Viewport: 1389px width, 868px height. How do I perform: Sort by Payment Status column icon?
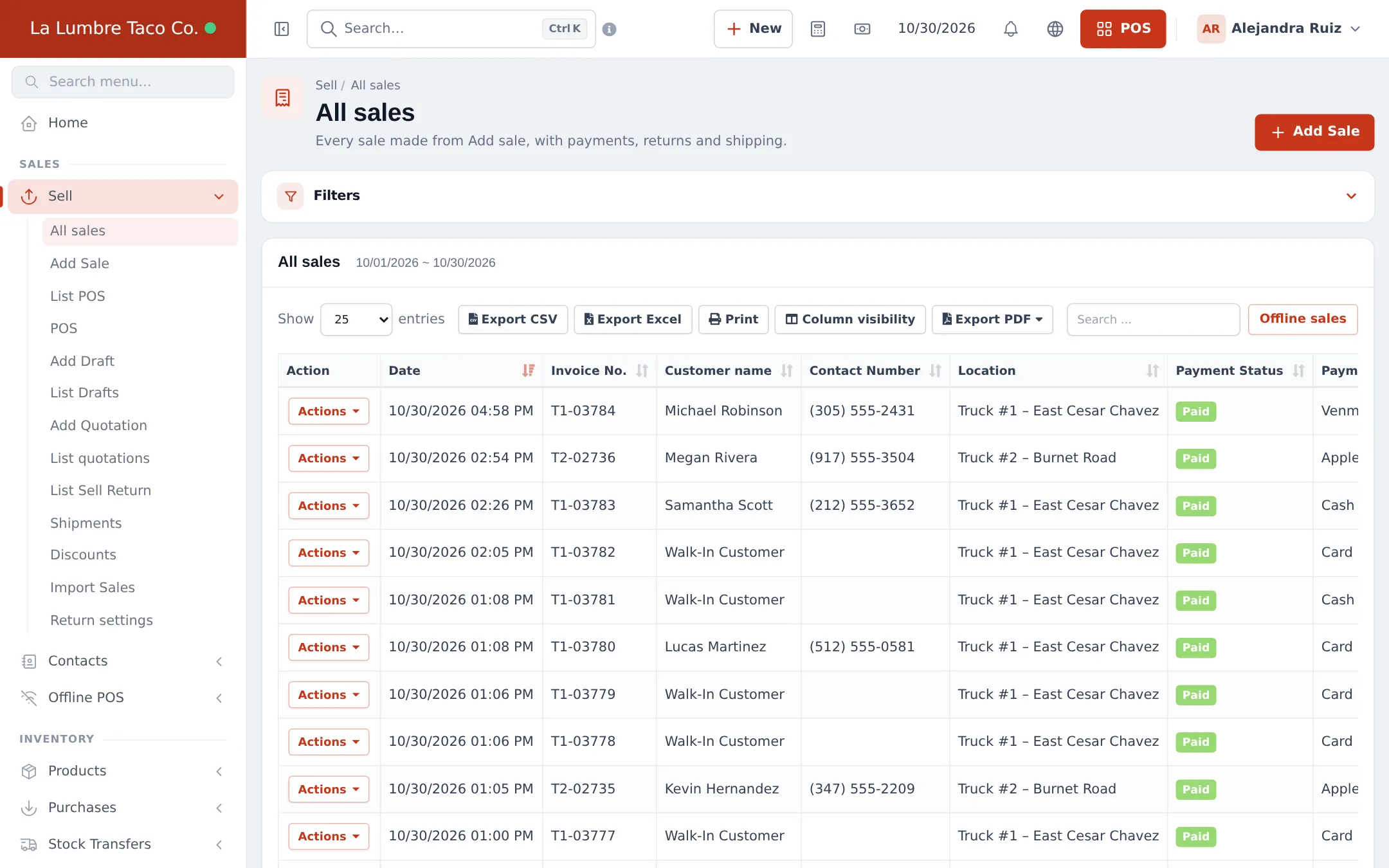click(1298, 370)
